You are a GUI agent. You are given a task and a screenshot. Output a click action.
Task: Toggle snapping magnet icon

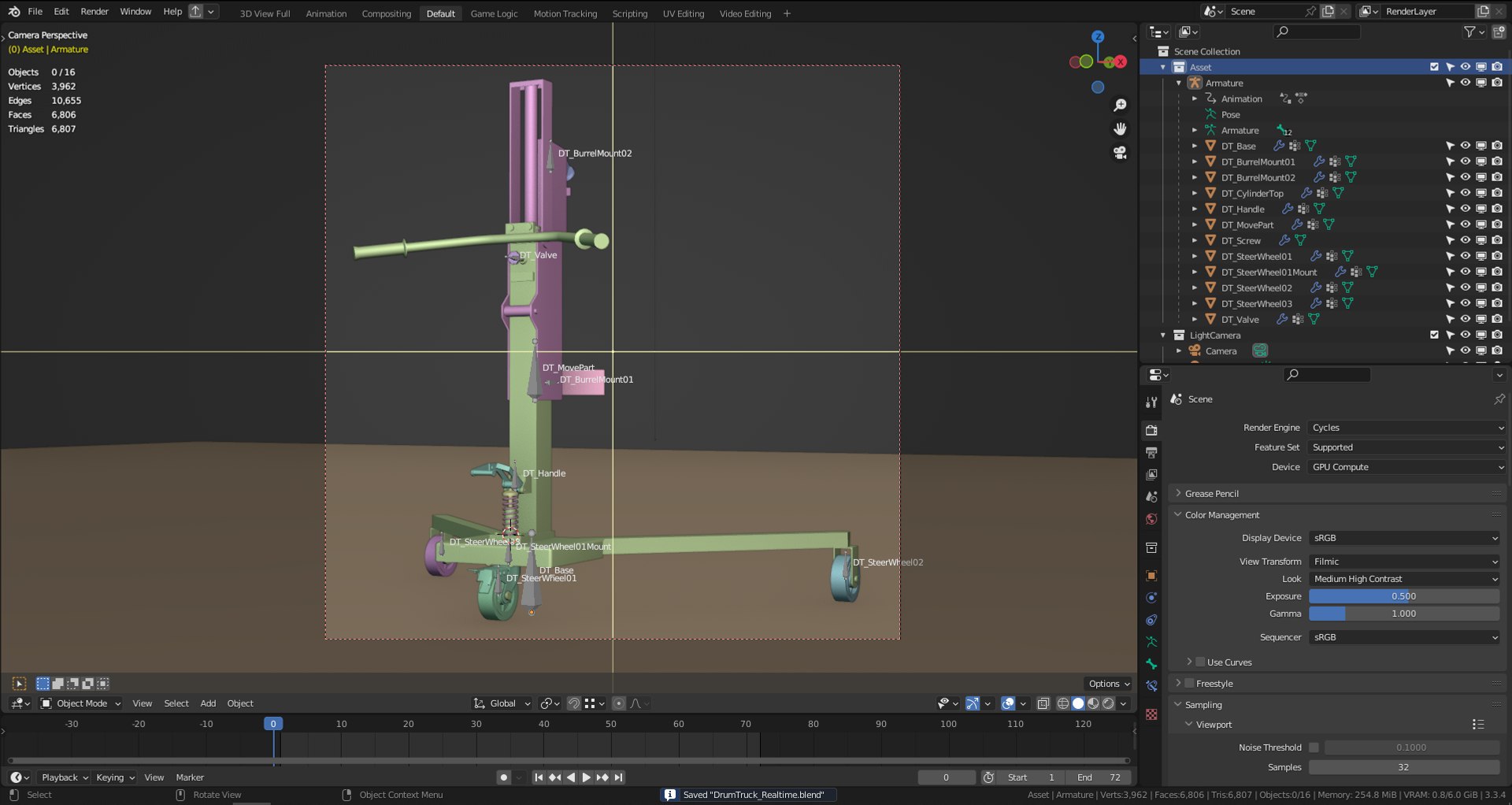point(574,703)
